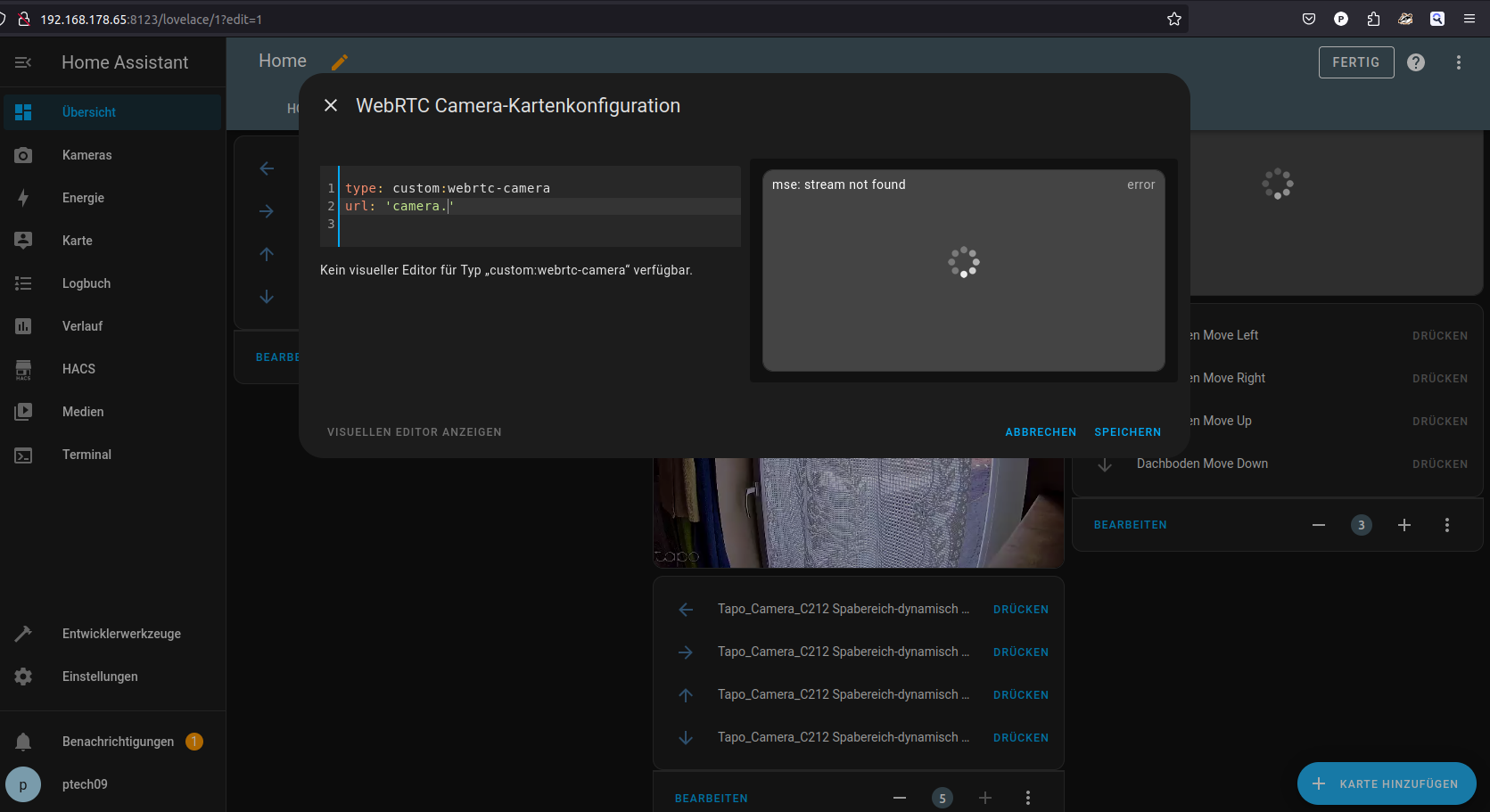Open HACS from the sidebar
The image size is (1490, 812).
(78, 369)
